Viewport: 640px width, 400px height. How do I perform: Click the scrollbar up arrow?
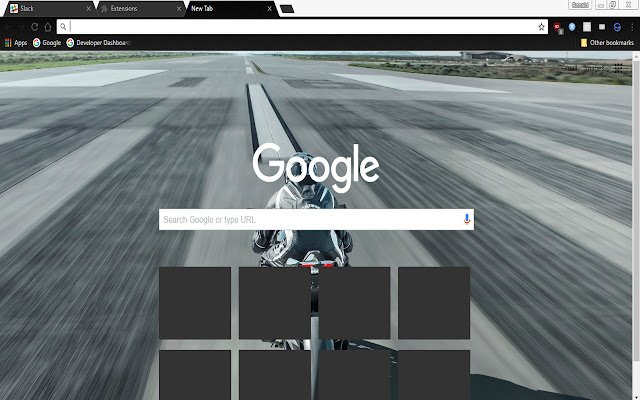636,55
